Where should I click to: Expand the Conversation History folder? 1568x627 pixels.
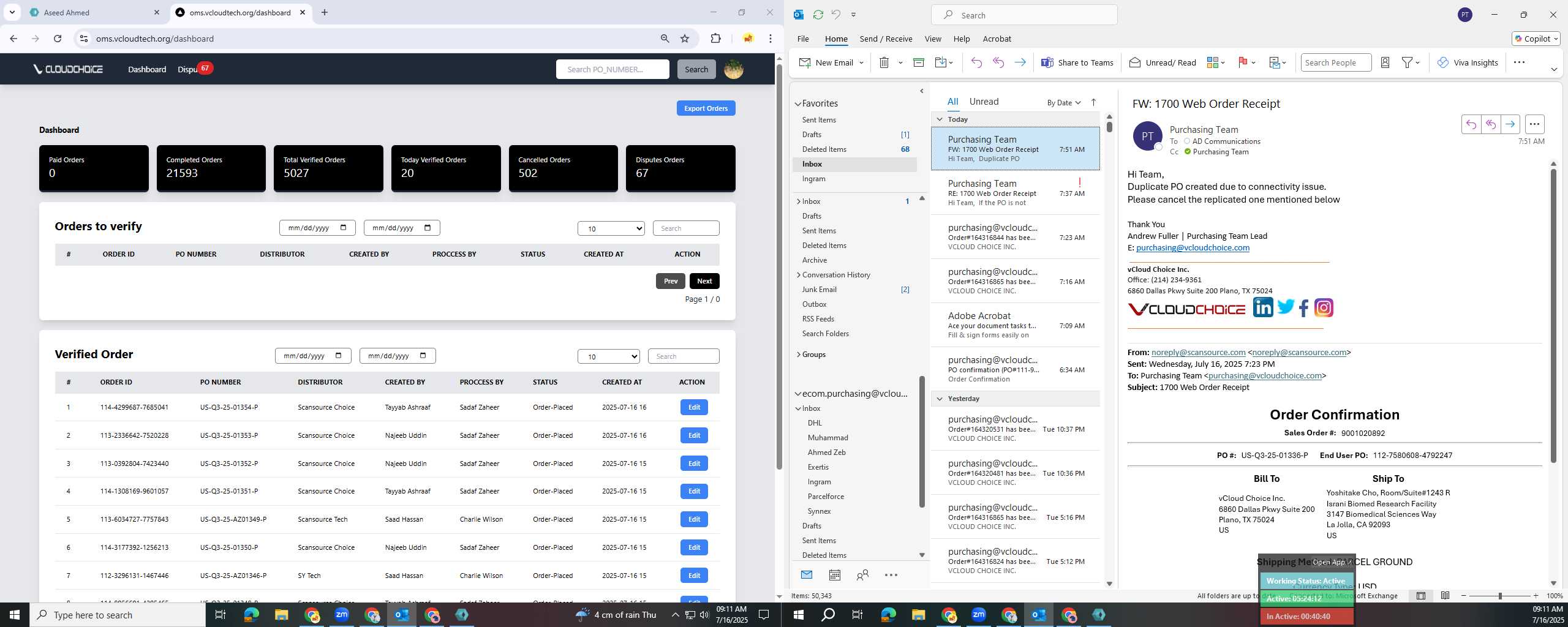point(799,275)
